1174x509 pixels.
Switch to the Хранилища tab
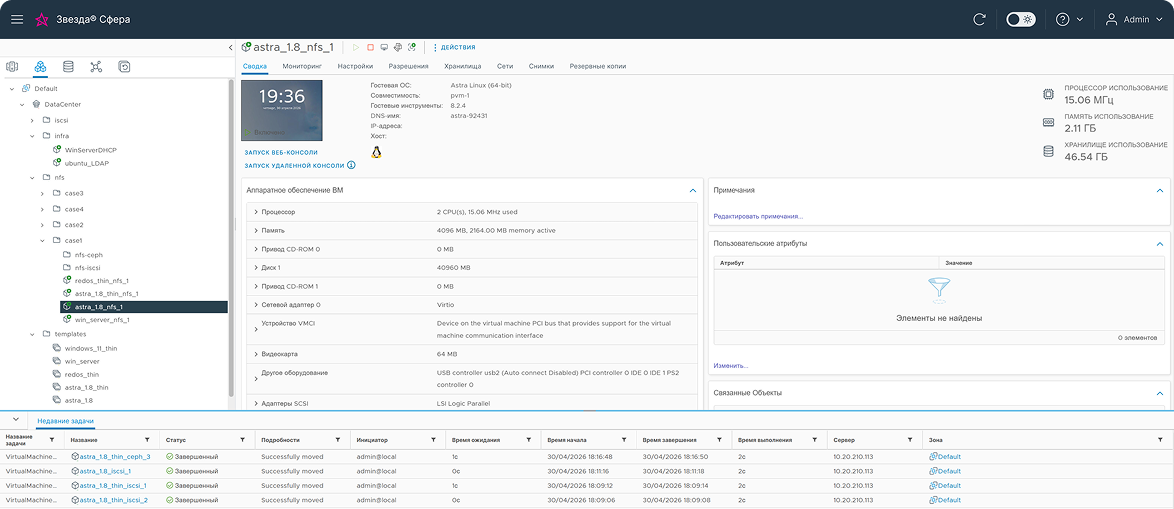463,67
